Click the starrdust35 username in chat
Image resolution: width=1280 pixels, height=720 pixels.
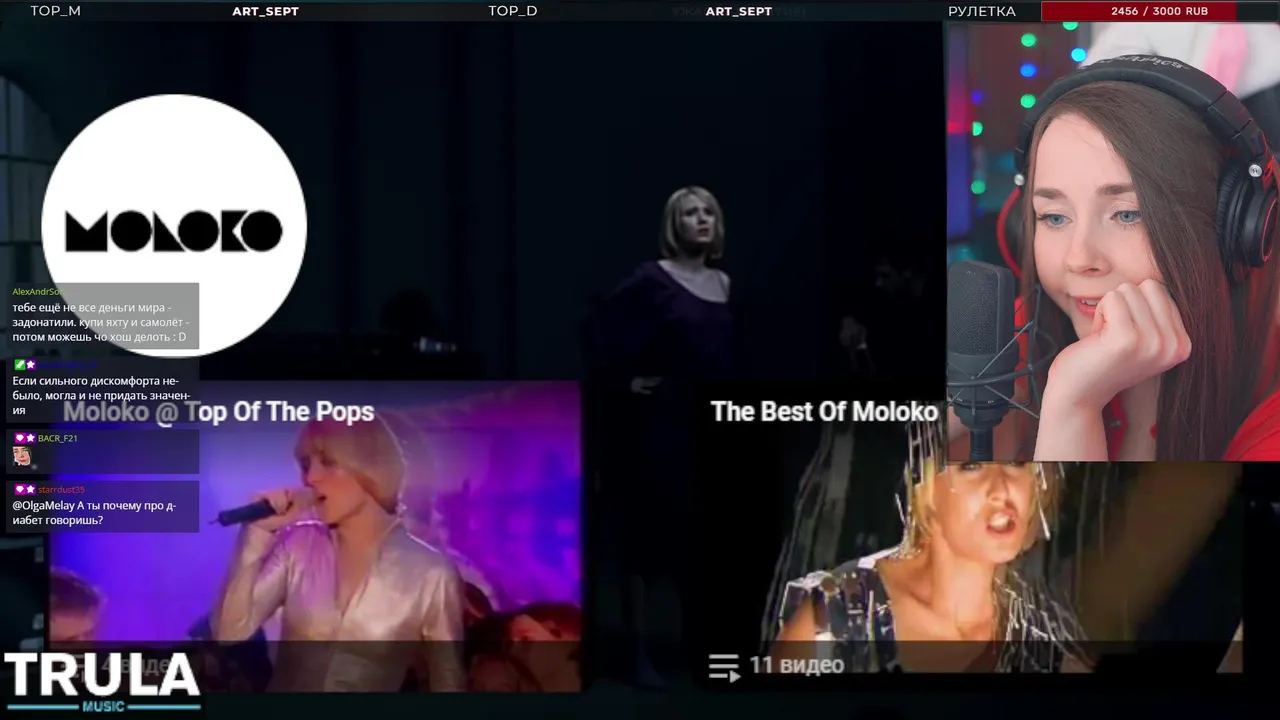pos(61,490)
